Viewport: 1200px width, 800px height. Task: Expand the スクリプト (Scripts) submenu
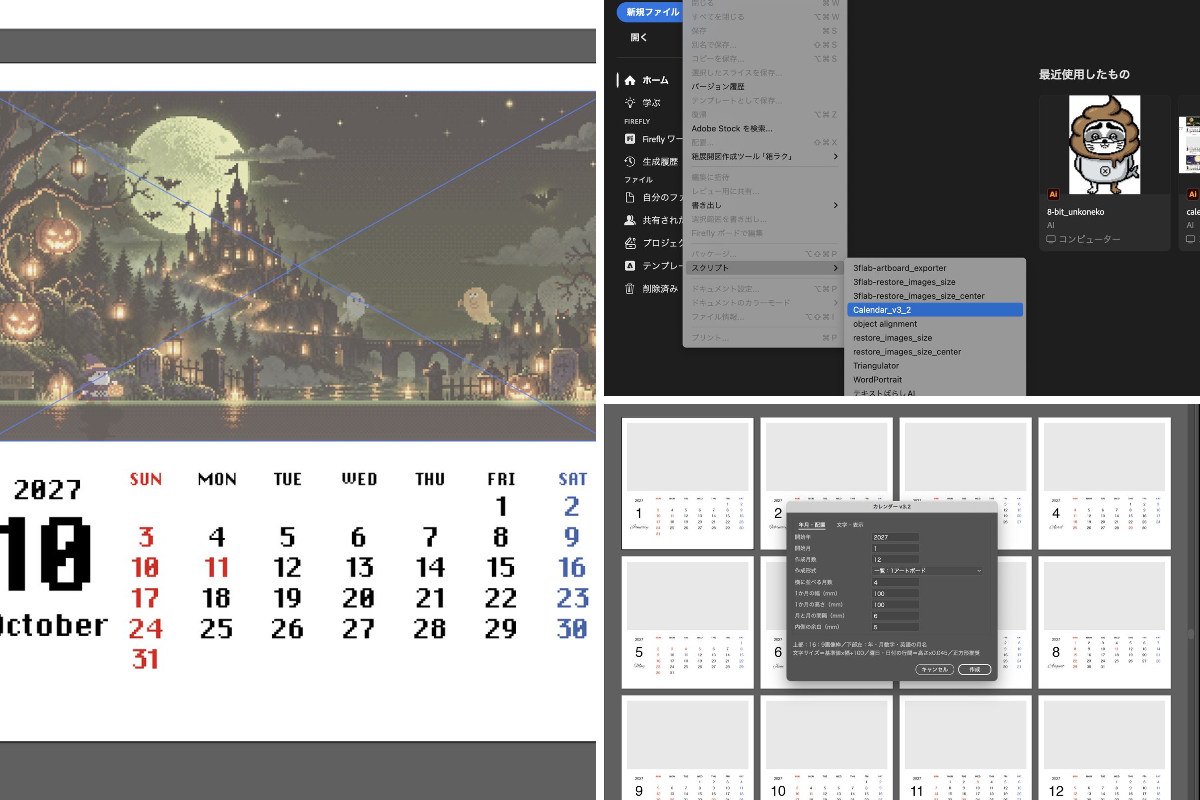coord(765,268)
